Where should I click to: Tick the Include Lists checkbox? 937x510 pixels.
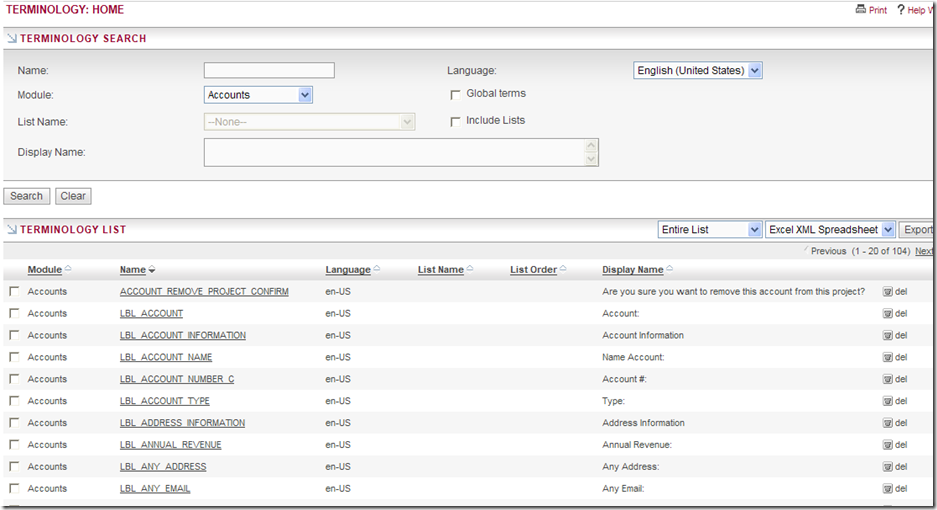455,121
